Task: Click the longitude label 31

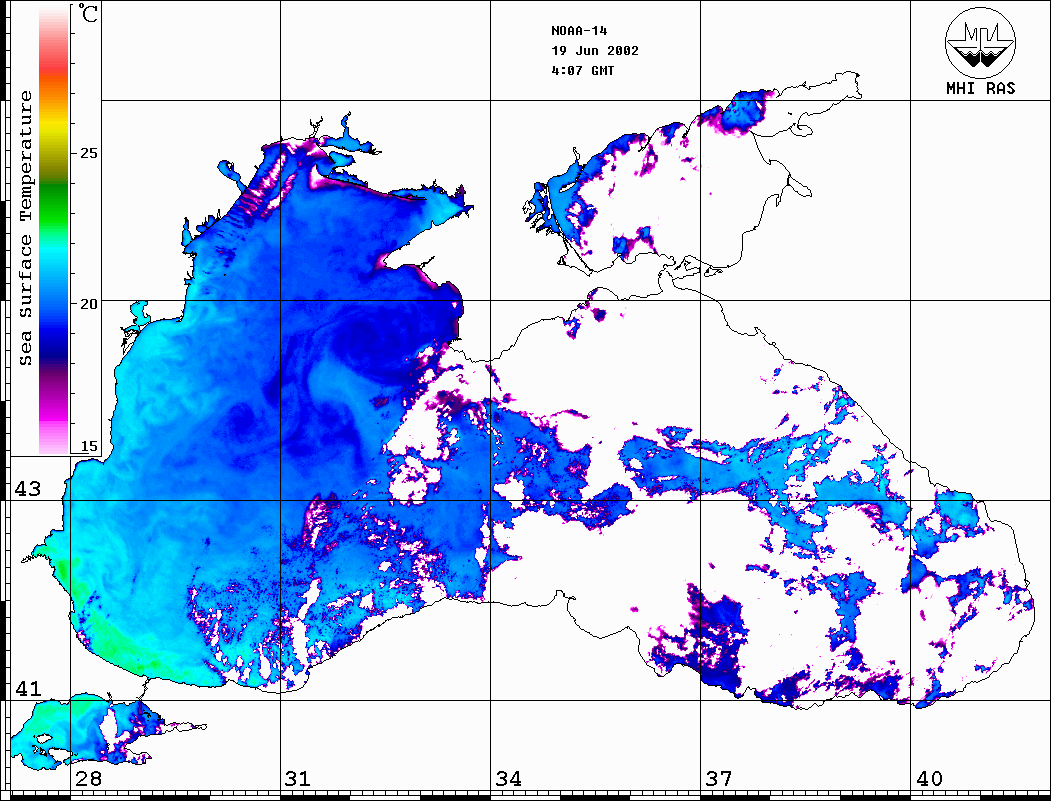Action: pyautogui.click(x=298, y=779)
